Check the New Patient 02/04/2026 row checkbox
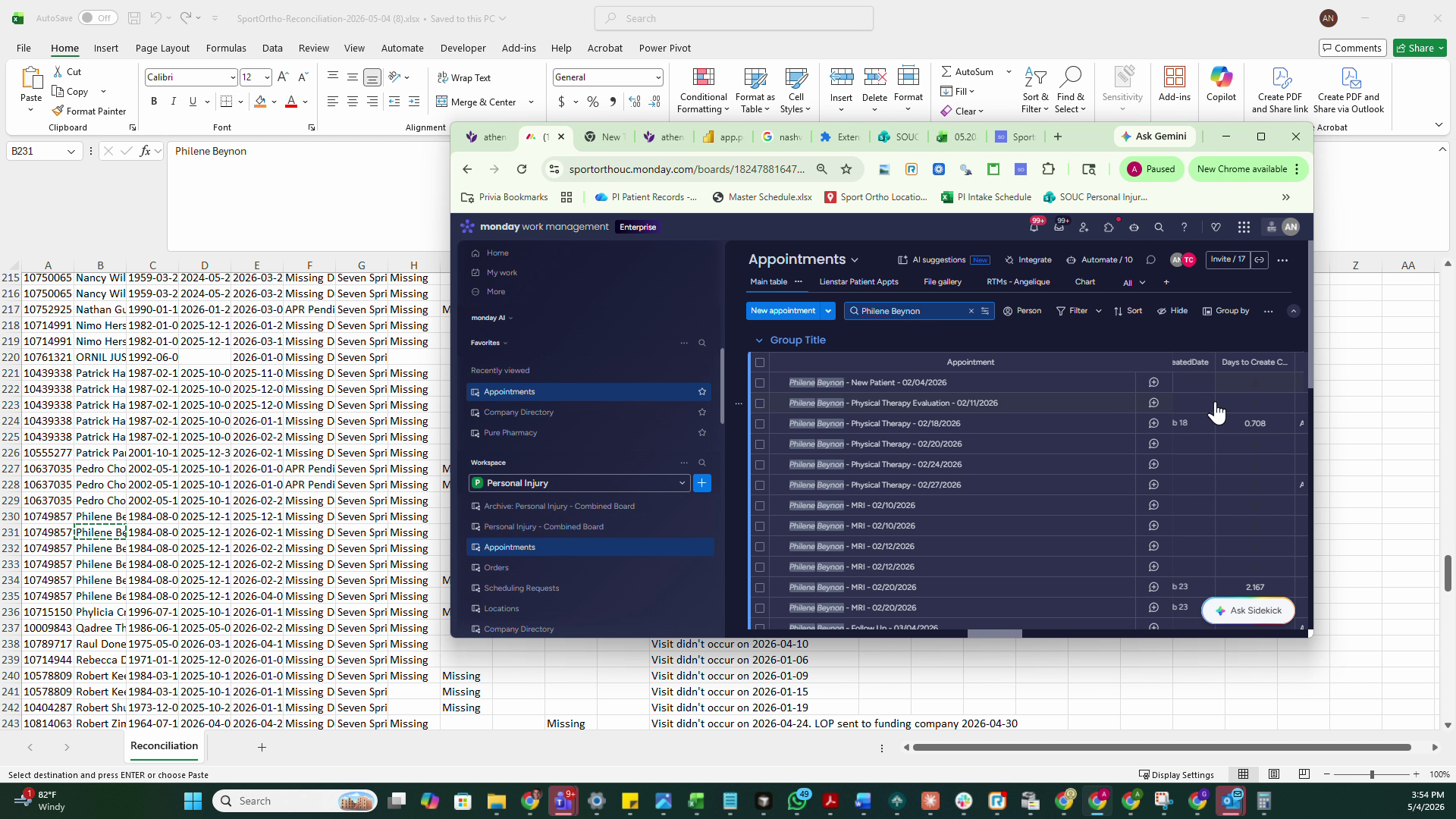The width and height of the screenshot is (1456, 819). tap(760, 383)
